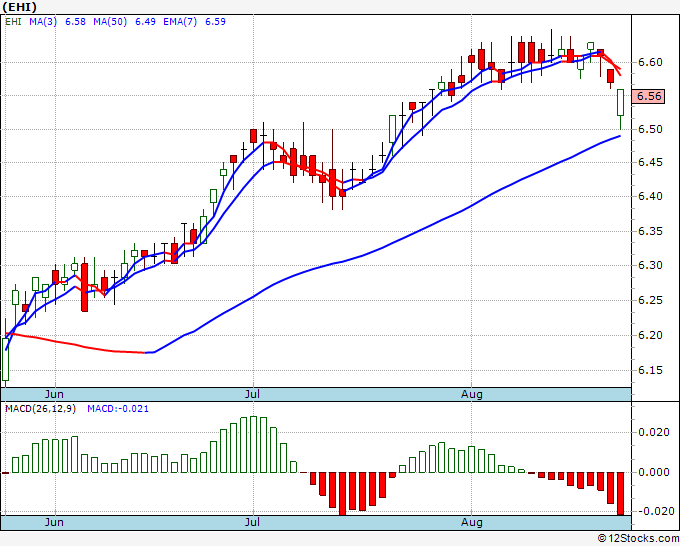Click the EMA(7) value 6.59
Image resolution: width=680 pixels, height=546 pixels.
click(x=215, y=22)
